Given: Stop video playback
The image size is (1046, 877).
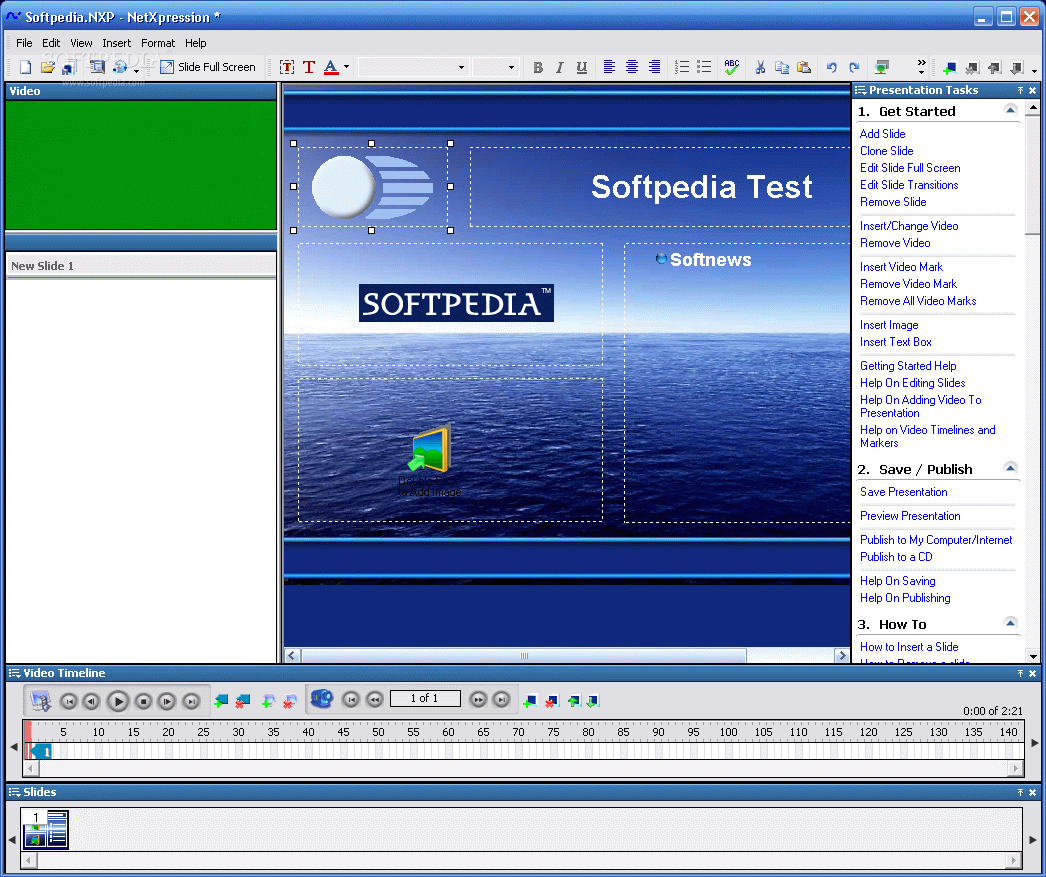Looking at the screenshot, I should (x=143, y=701).
